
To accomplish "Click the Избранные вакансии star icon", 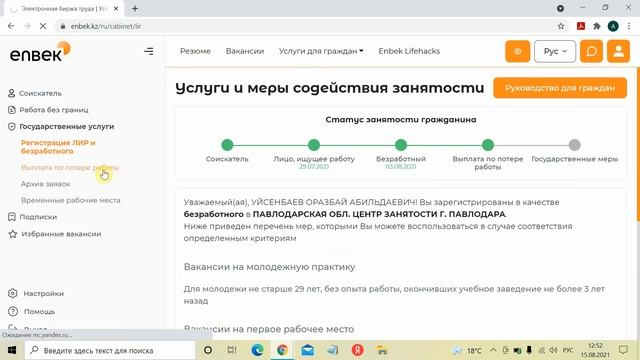I will (13, 234).
